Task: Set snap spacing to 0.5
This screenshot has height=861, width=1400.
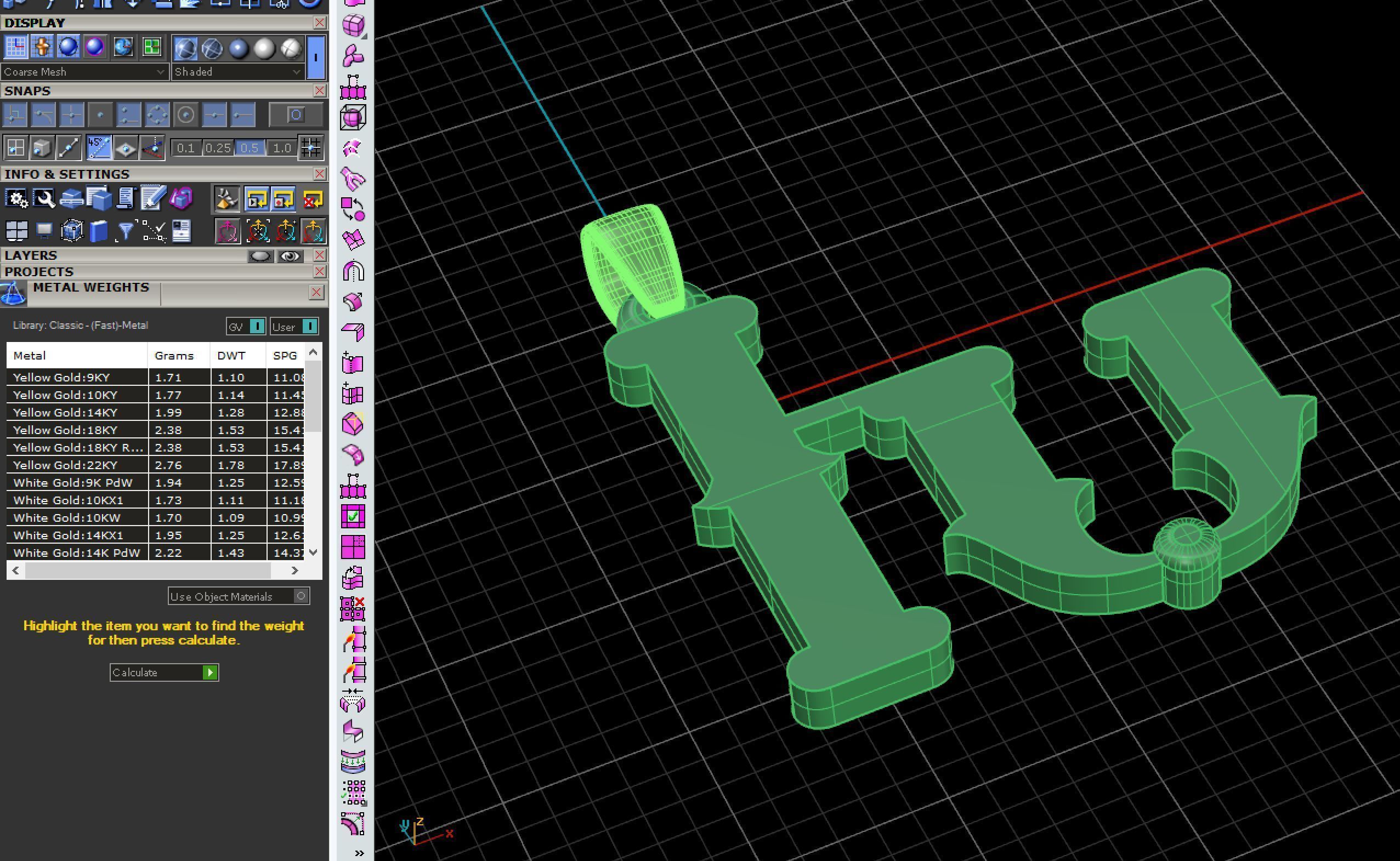Action: click(250, 148)
